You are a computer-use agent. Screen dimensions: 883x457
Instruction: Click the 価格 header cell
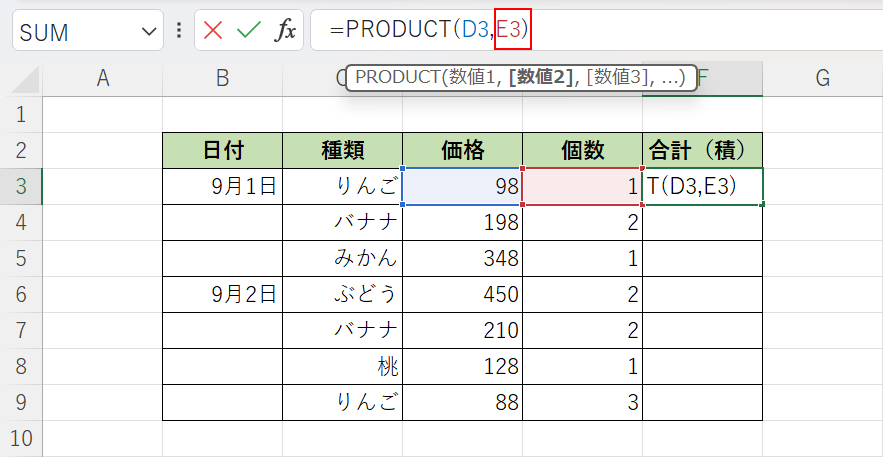point(462,150)
